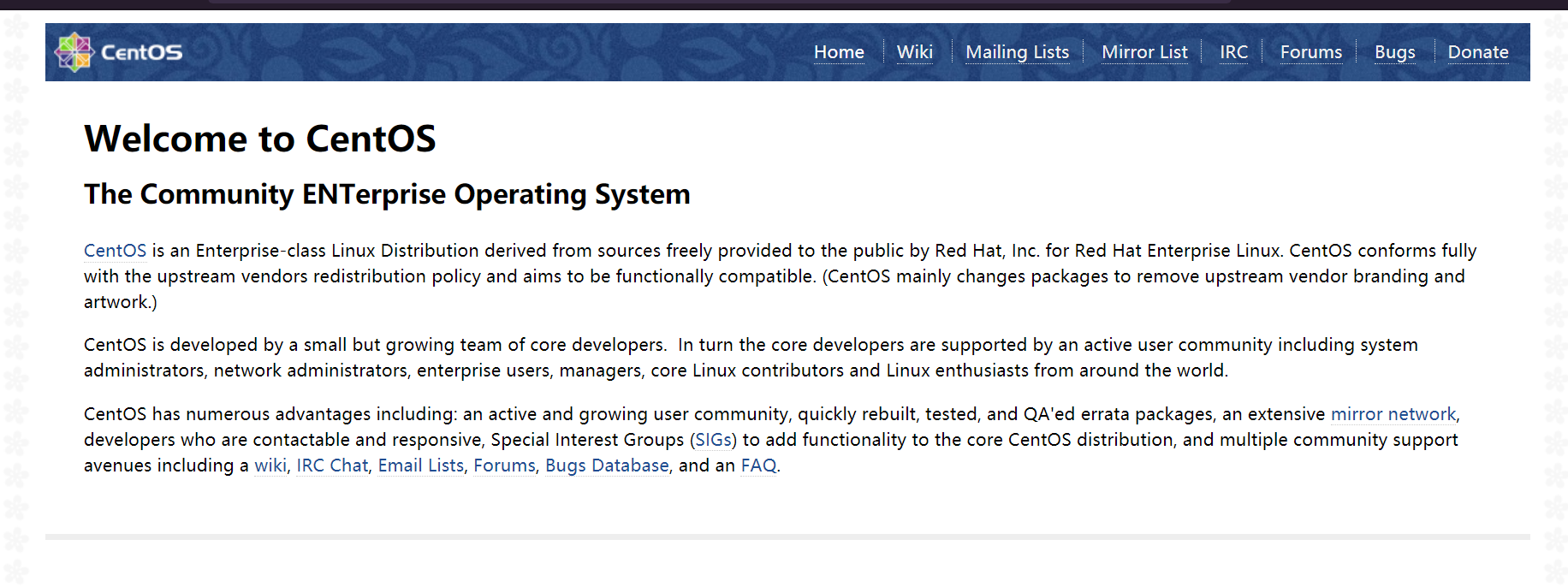Open the FAQ link
Screen dimensions: 1568x587
pos(758,465)
